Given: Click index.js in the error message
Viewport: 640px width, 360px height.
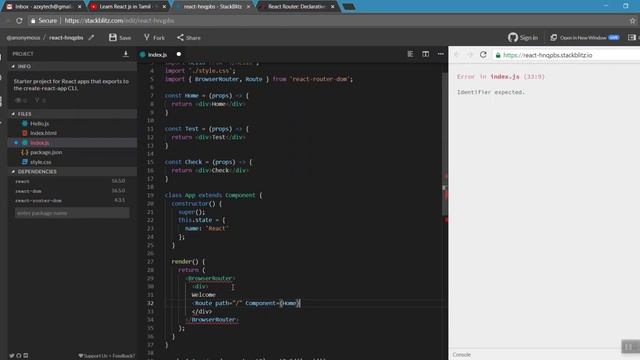Looking at the screenshot, I should coord(505,77).
